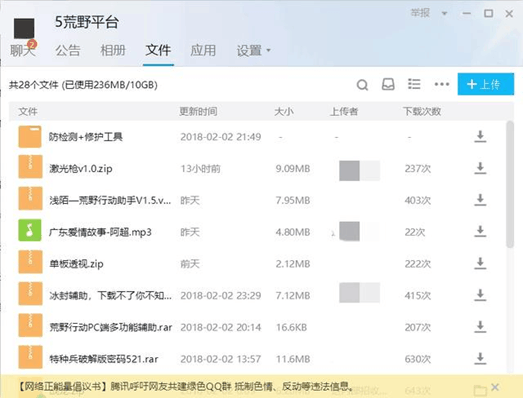This screenshot has width=523, height=398.
Task: Click the 荒野行动PC端多功能辅助.rar archive icon
Action: [30, 326]
